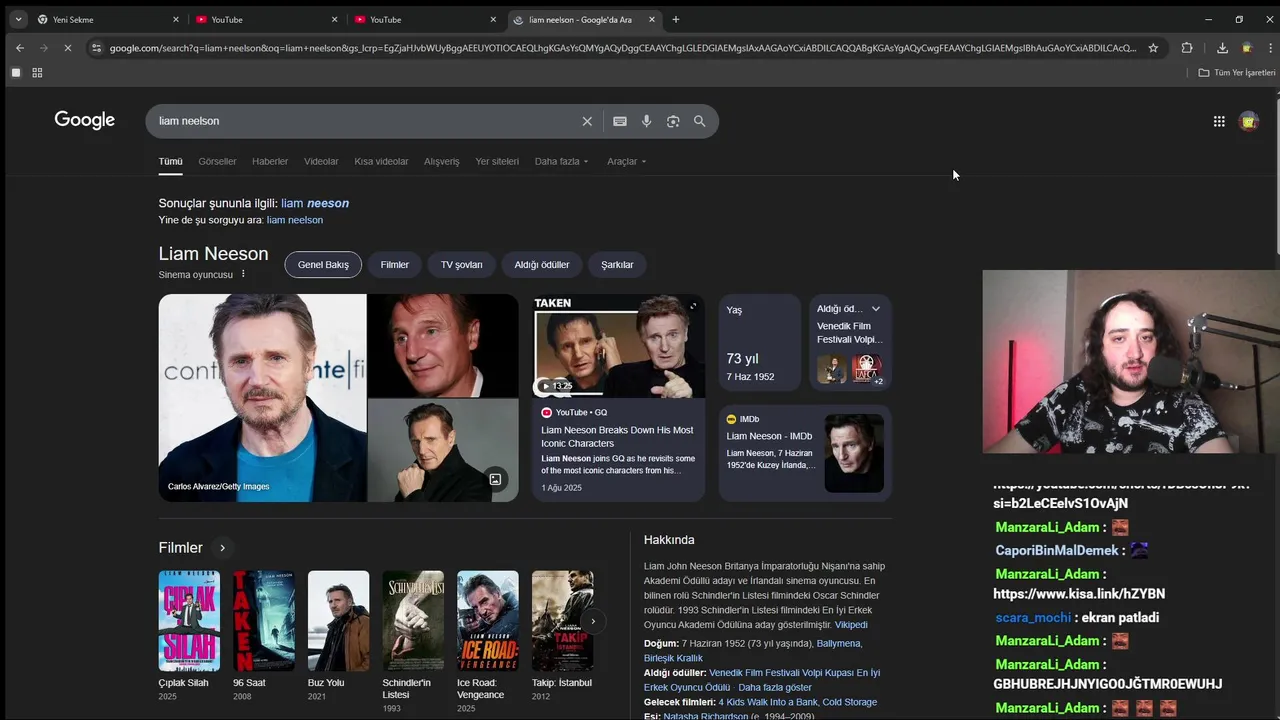
Task: Open the 73 yıl age card
Action: [760, 342]
